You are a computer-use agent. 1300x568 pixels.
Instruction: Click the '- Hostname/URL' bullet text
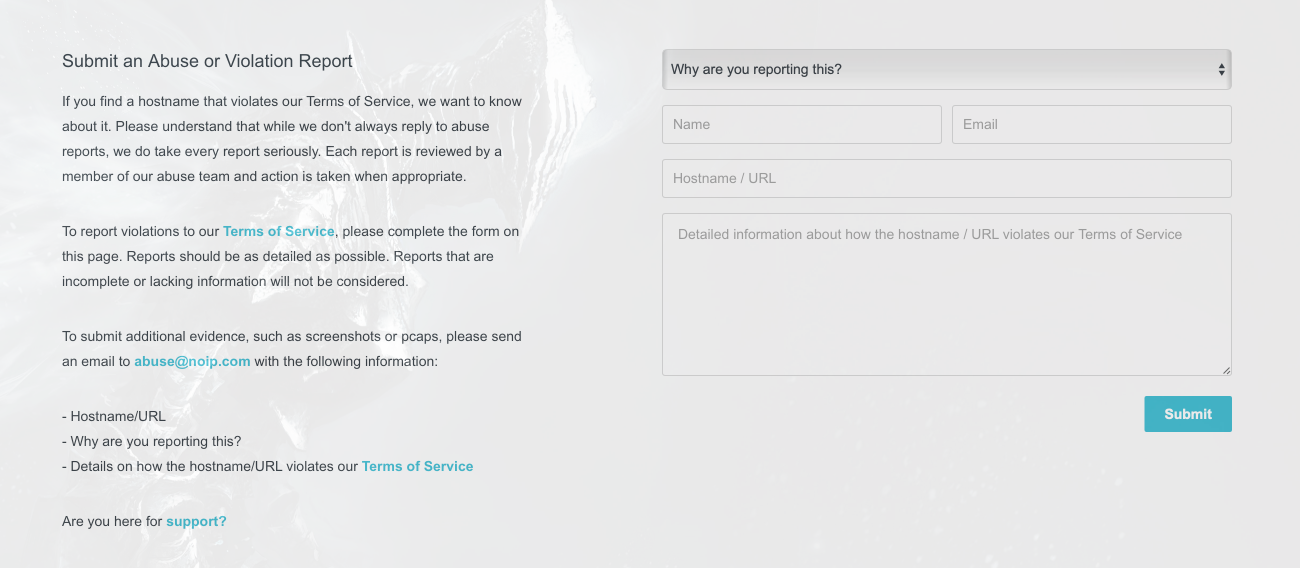pos(114,416)
